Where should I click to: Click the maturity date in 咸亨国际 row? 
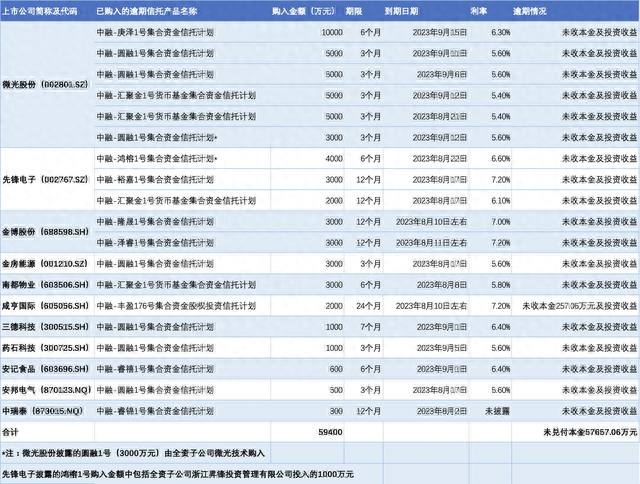pyautogui.click(x=431, y=306)
